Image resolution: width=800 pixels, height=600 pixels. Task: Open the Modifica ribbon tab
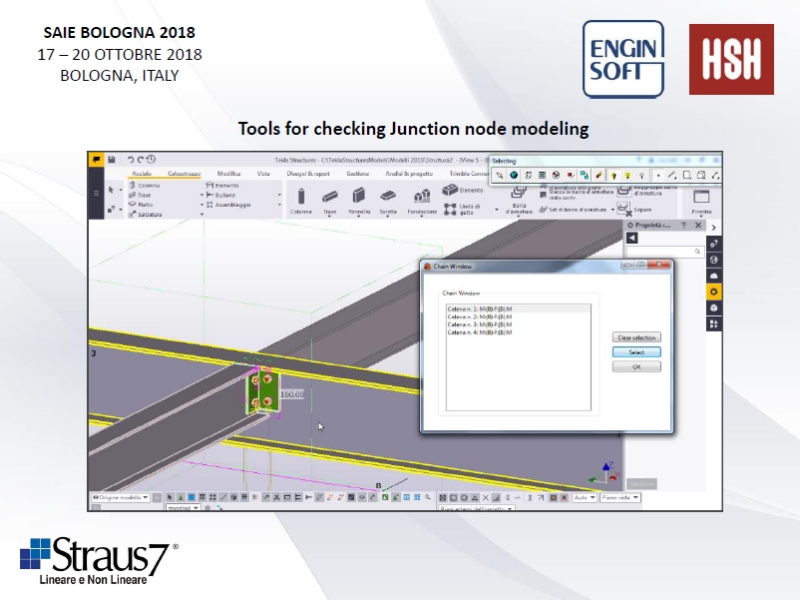click(x=229, y=174)
